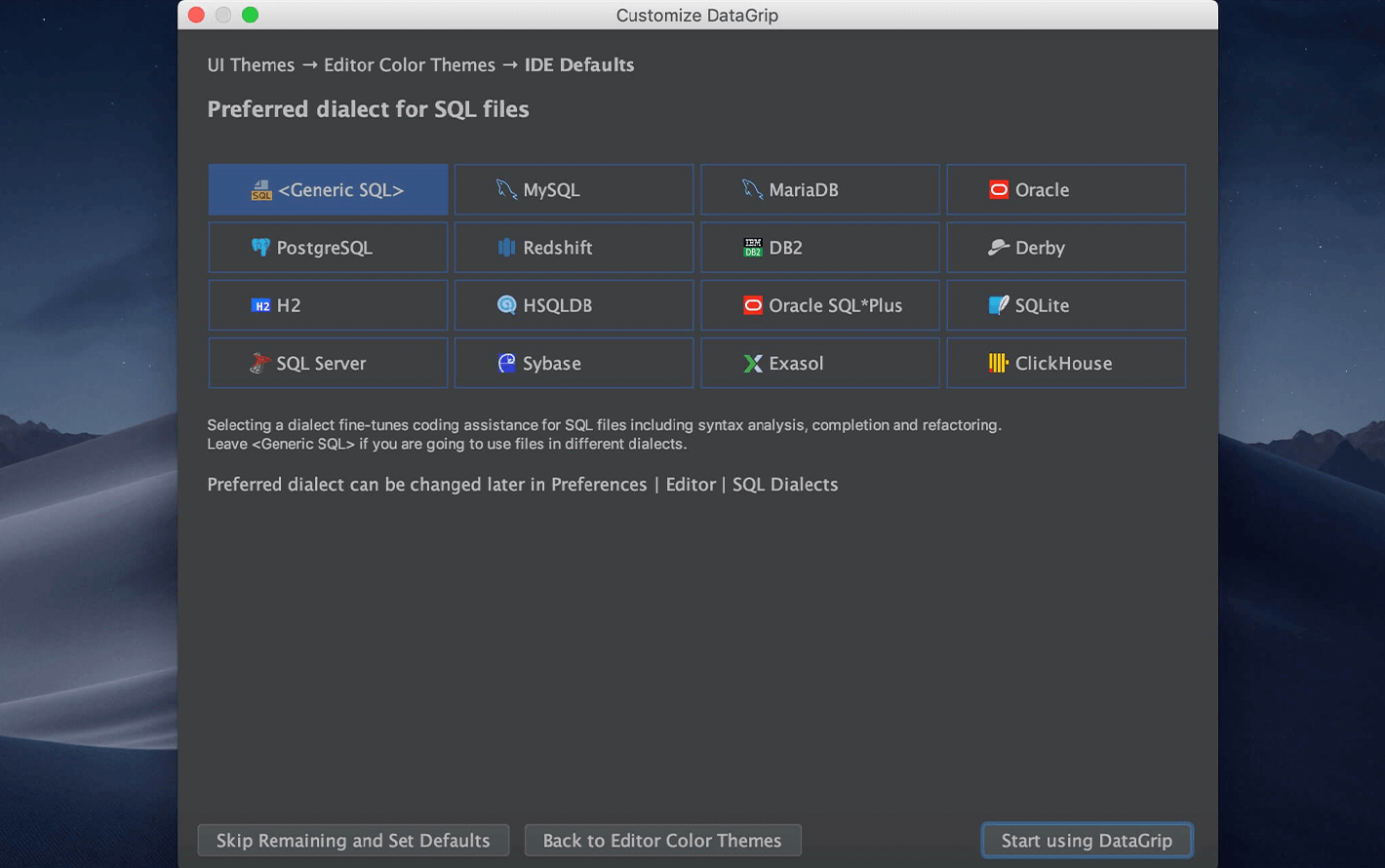Click the Exasol X icon
Viewport: 1385px width, 868px height.
point(753,363)
